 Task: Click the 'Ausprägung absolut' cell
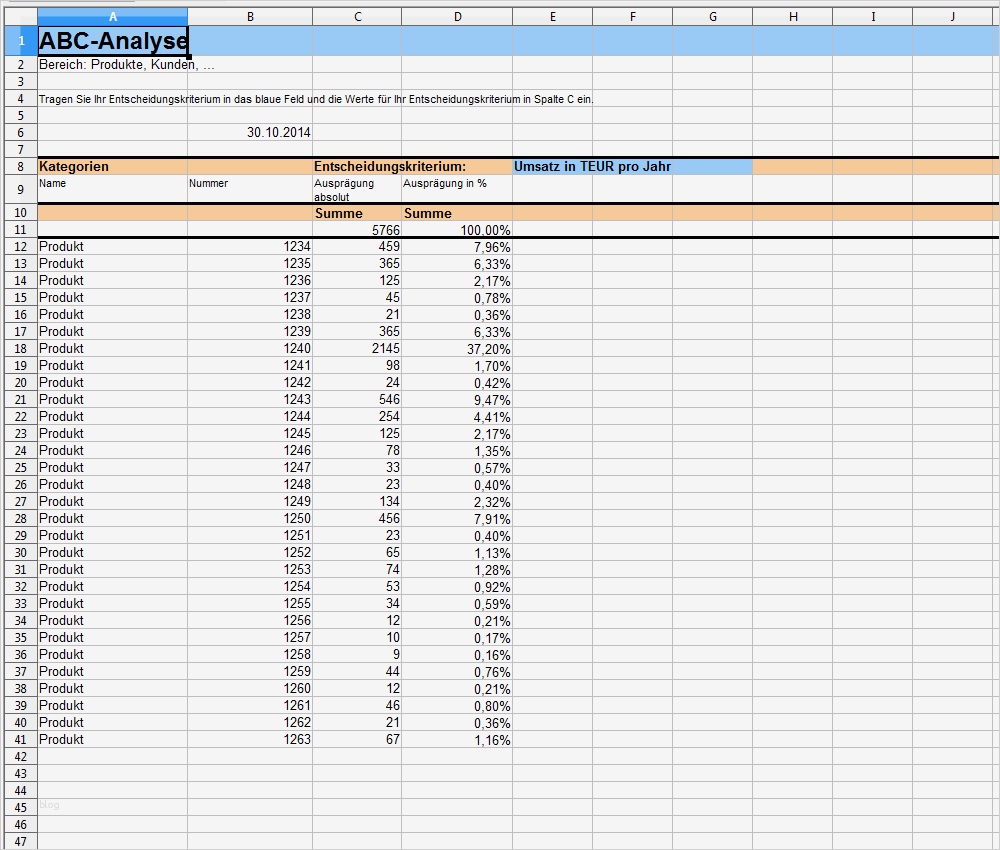357,189
